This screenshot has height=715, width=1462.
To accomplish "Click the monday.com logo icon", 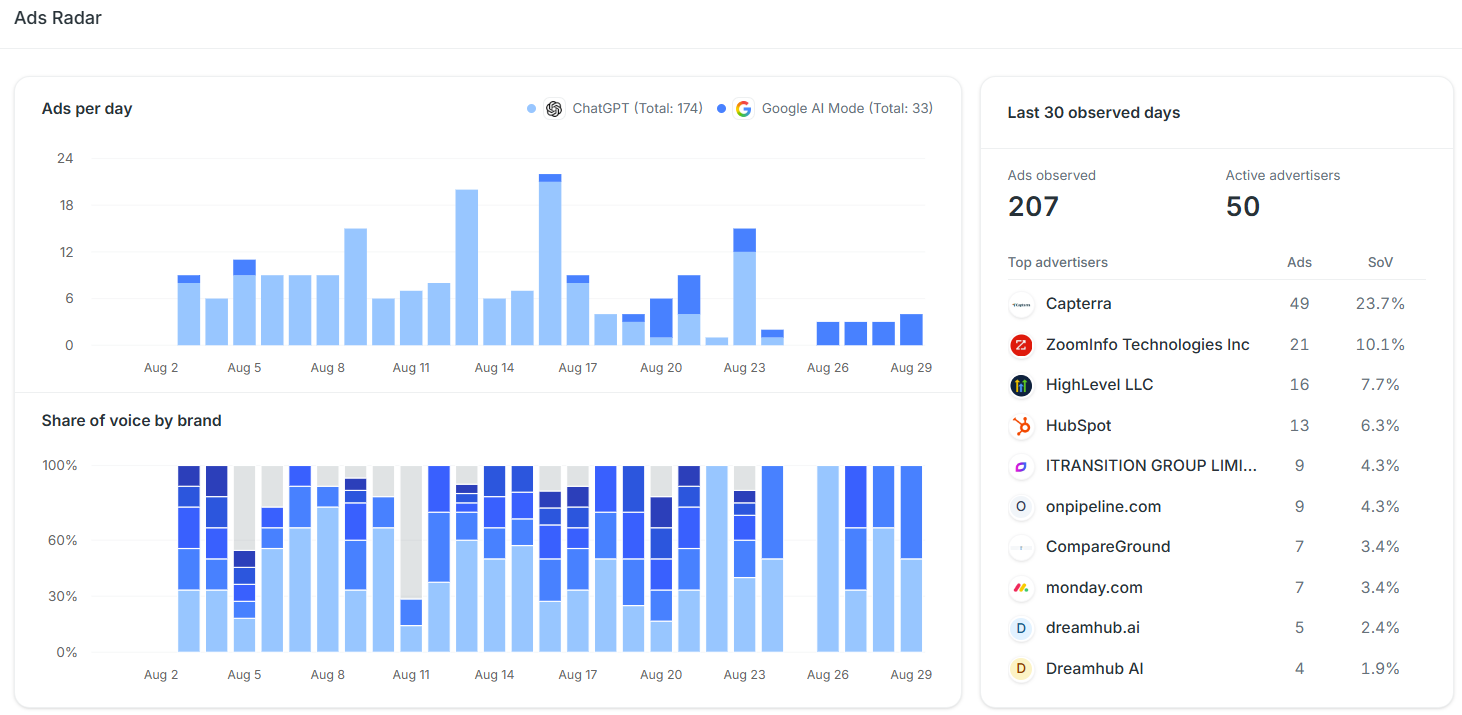I will point(1021,588).
